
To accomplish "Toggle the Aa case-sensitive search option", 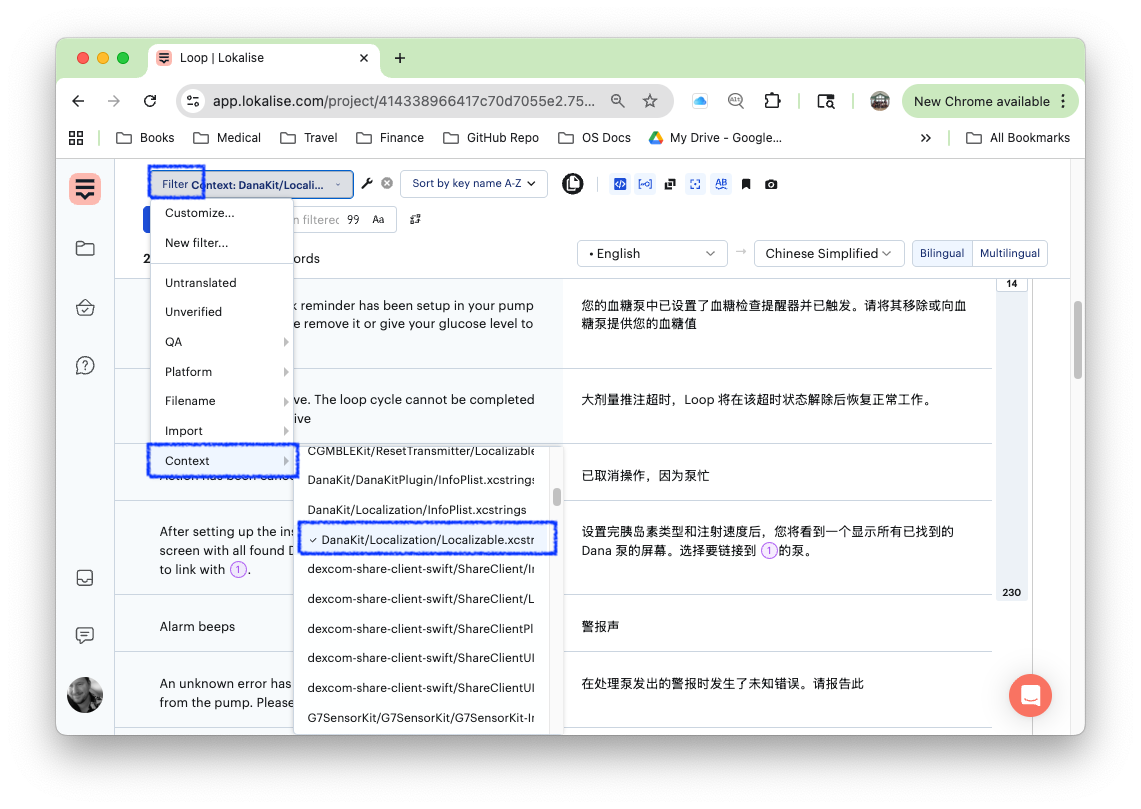I will pyautogui.click(x=378, y=220).
